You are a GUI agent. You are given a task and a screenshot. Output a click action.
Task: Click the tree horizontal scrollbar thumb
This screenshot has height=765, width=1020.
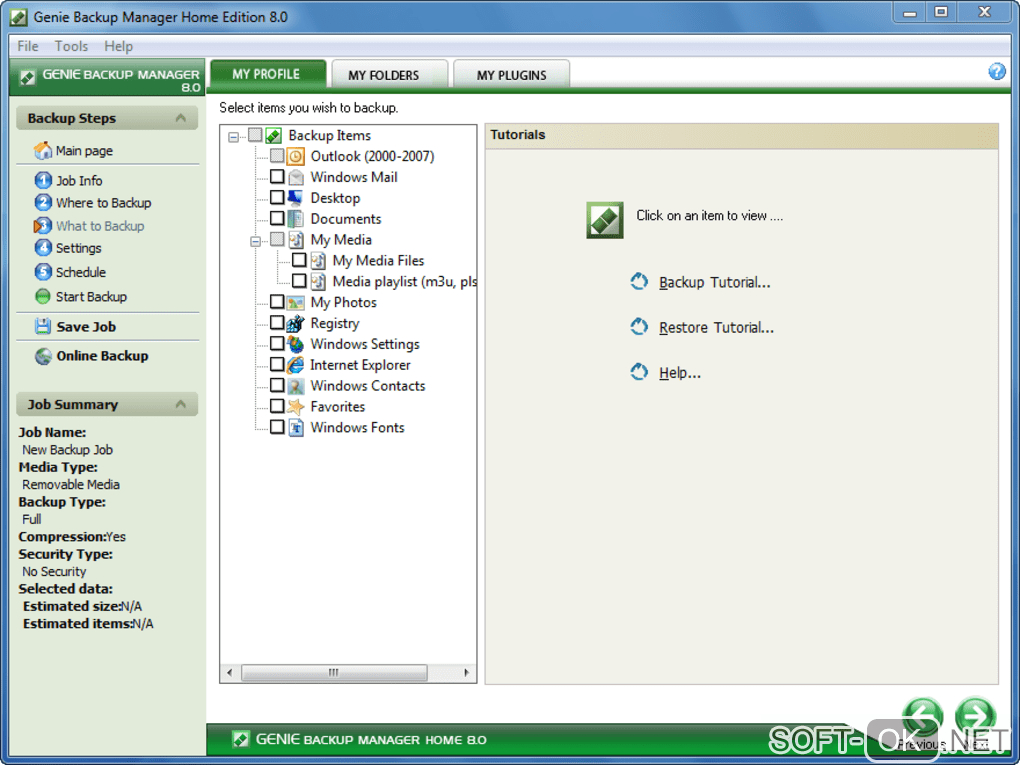[x=334, y=673]
